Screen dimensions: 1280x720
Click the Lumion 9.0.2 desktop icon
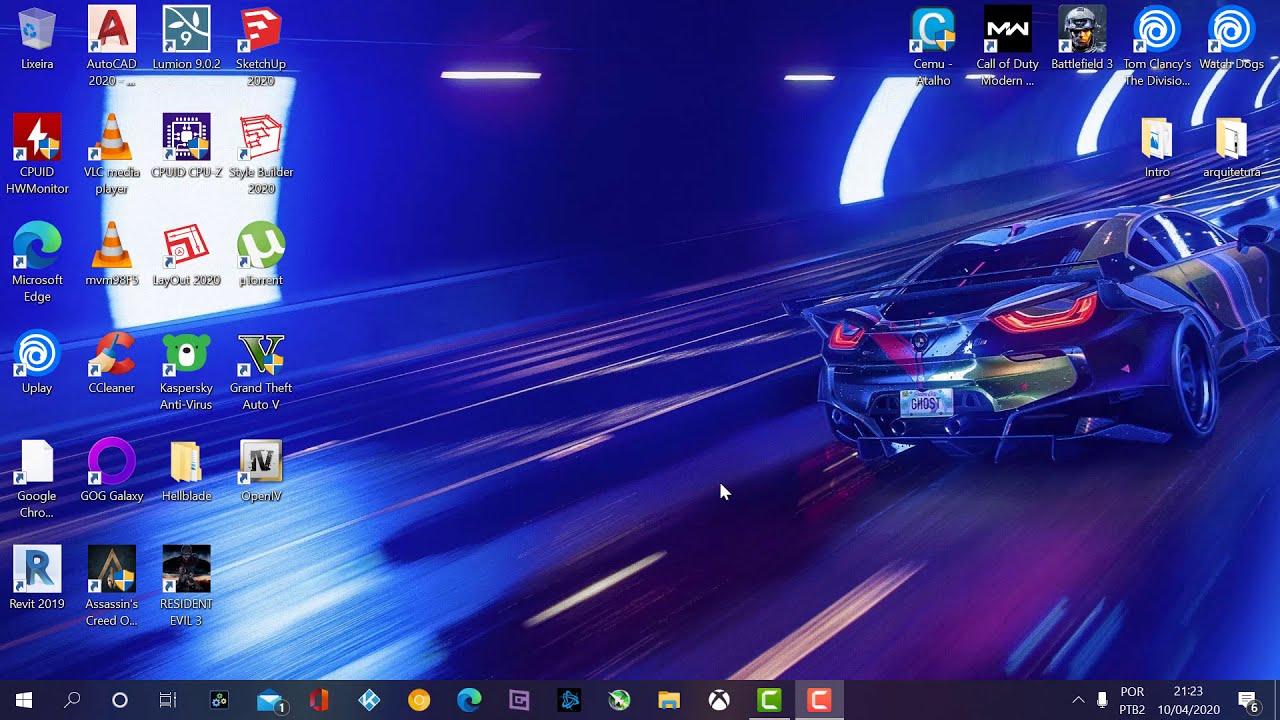[186, 39]
